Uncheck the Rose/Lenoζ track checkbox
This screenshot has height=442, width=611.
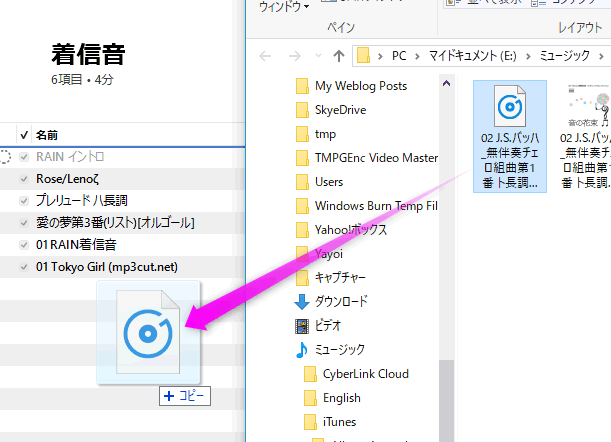tap(24, 178)
